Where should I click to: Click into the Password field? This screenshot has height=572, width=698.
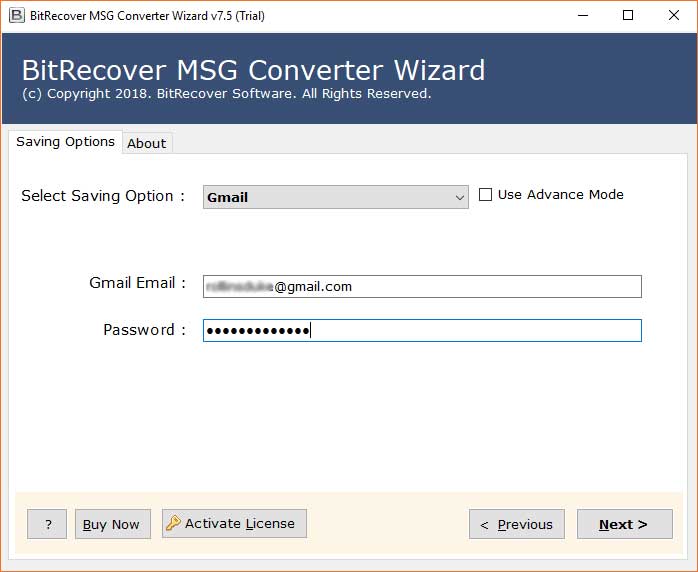click(422, 330)
